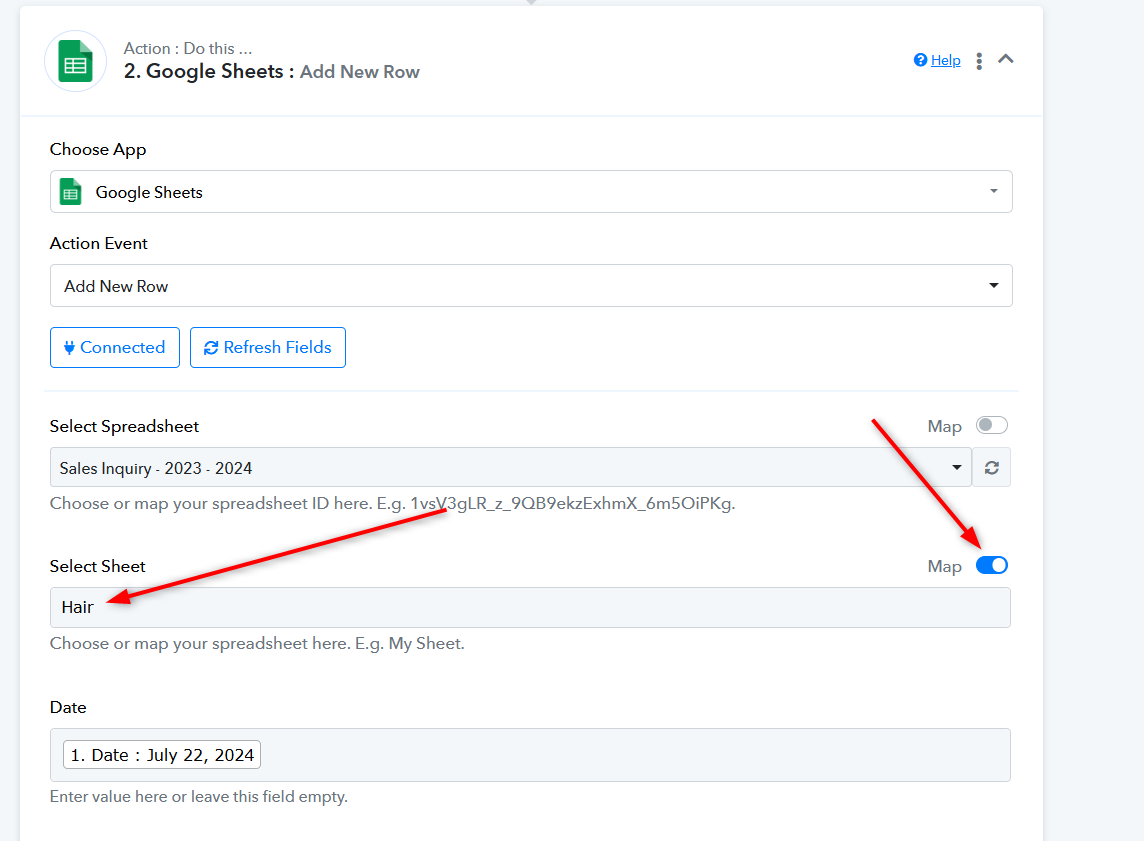Click the blue question mark help icon
1144x841 pixels.
click(920, 60)
